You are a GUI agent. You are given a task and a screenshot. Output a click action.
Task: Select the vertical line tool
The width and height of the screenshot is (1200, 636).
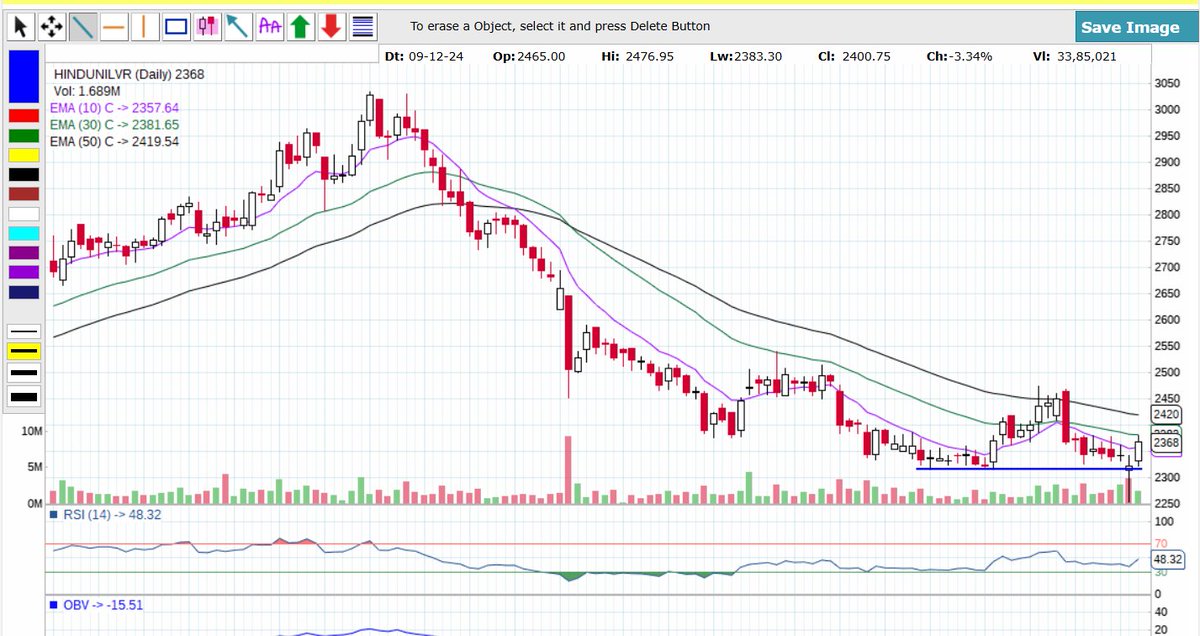tap(146, 26)
